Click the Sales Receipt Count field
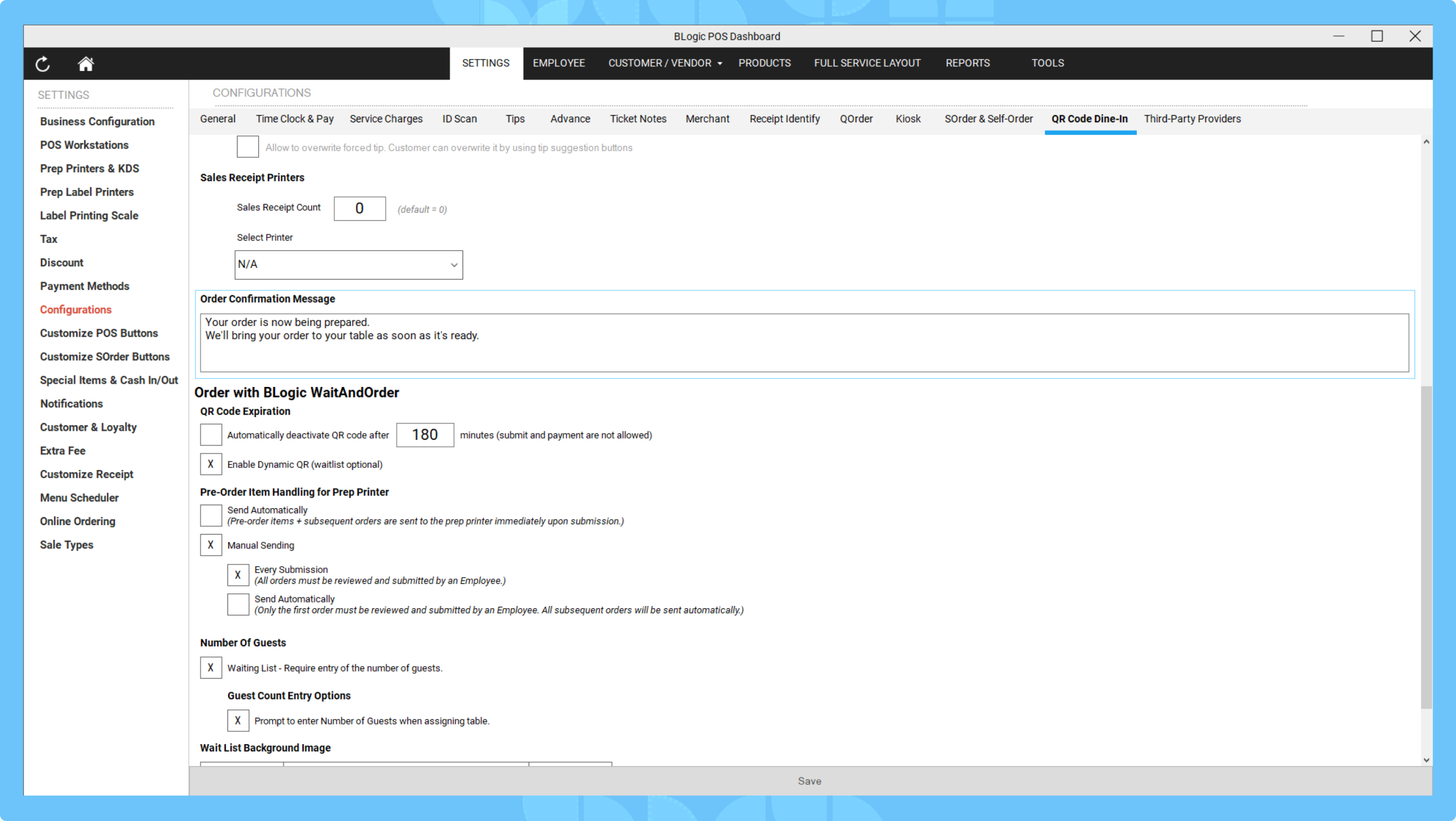 coord(359,208)
